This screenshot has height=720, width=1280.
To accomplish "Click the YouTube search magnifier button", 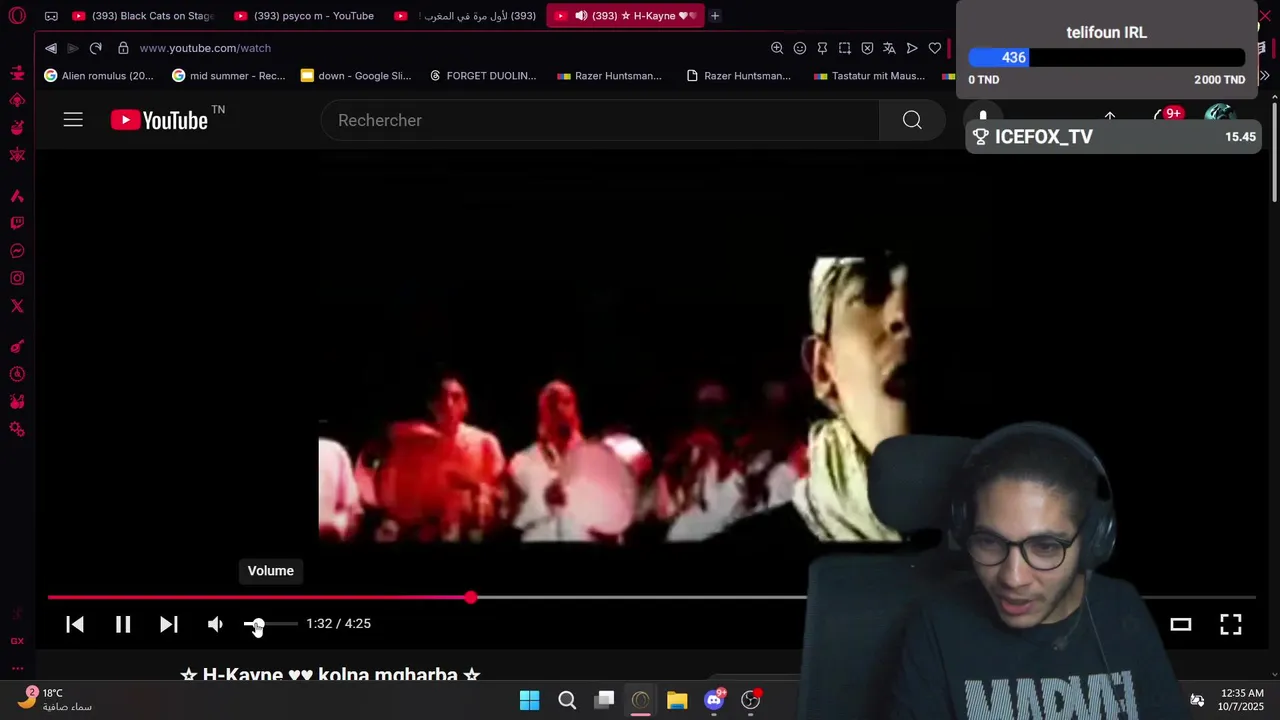I will tap(912, 120).
